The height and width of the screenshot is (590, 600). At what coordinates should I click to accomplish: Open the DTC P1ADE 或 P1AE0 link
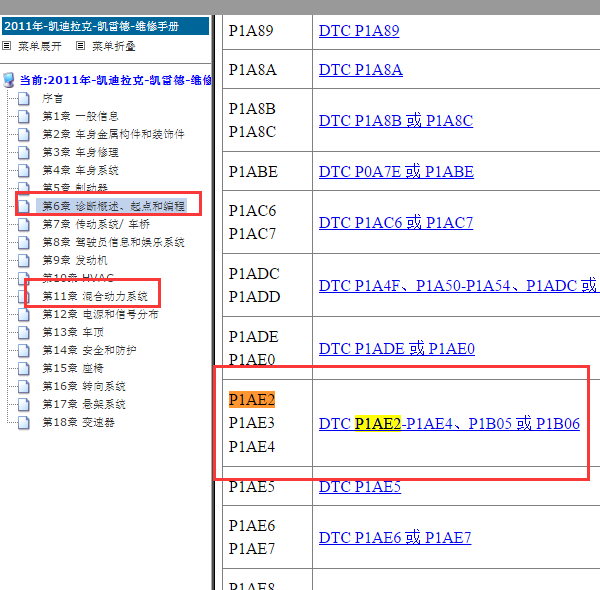(x=397, y=349)
